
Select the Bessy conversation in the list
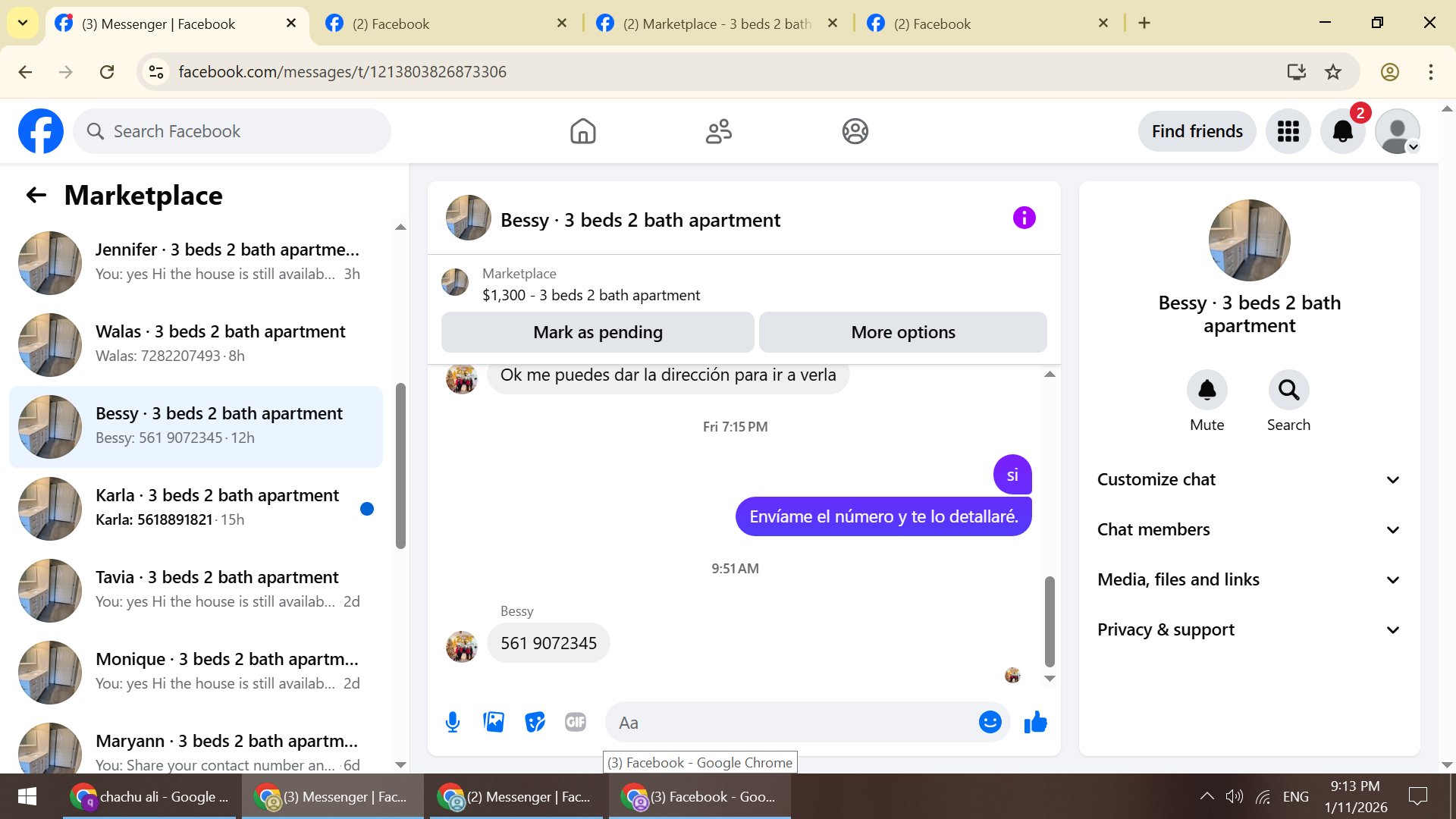196,426
